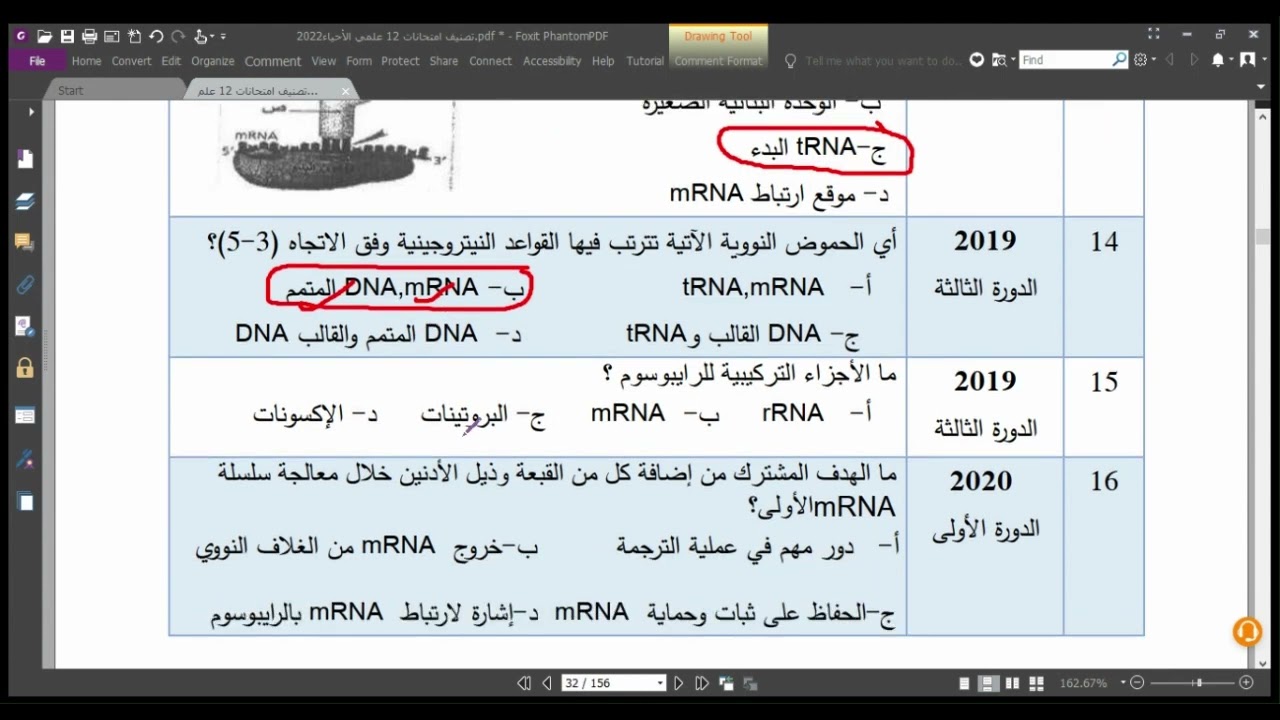The image size is (1280, 720).
Task: Click the lightbulb Tell Me icon
Action: [x=790, y=61]
